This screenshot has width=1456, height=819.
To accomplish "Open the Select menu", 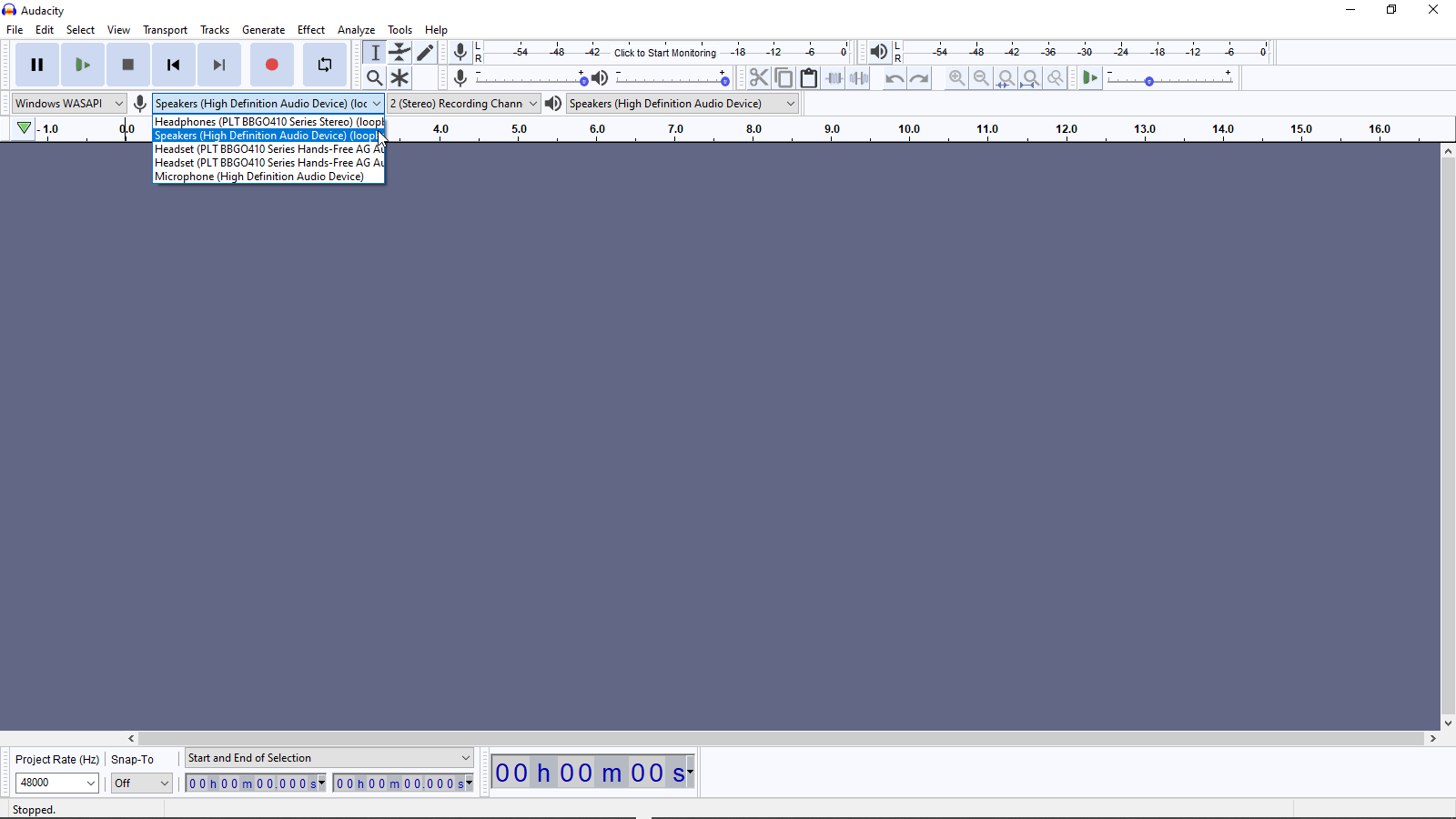I will (x=80, y=30).
